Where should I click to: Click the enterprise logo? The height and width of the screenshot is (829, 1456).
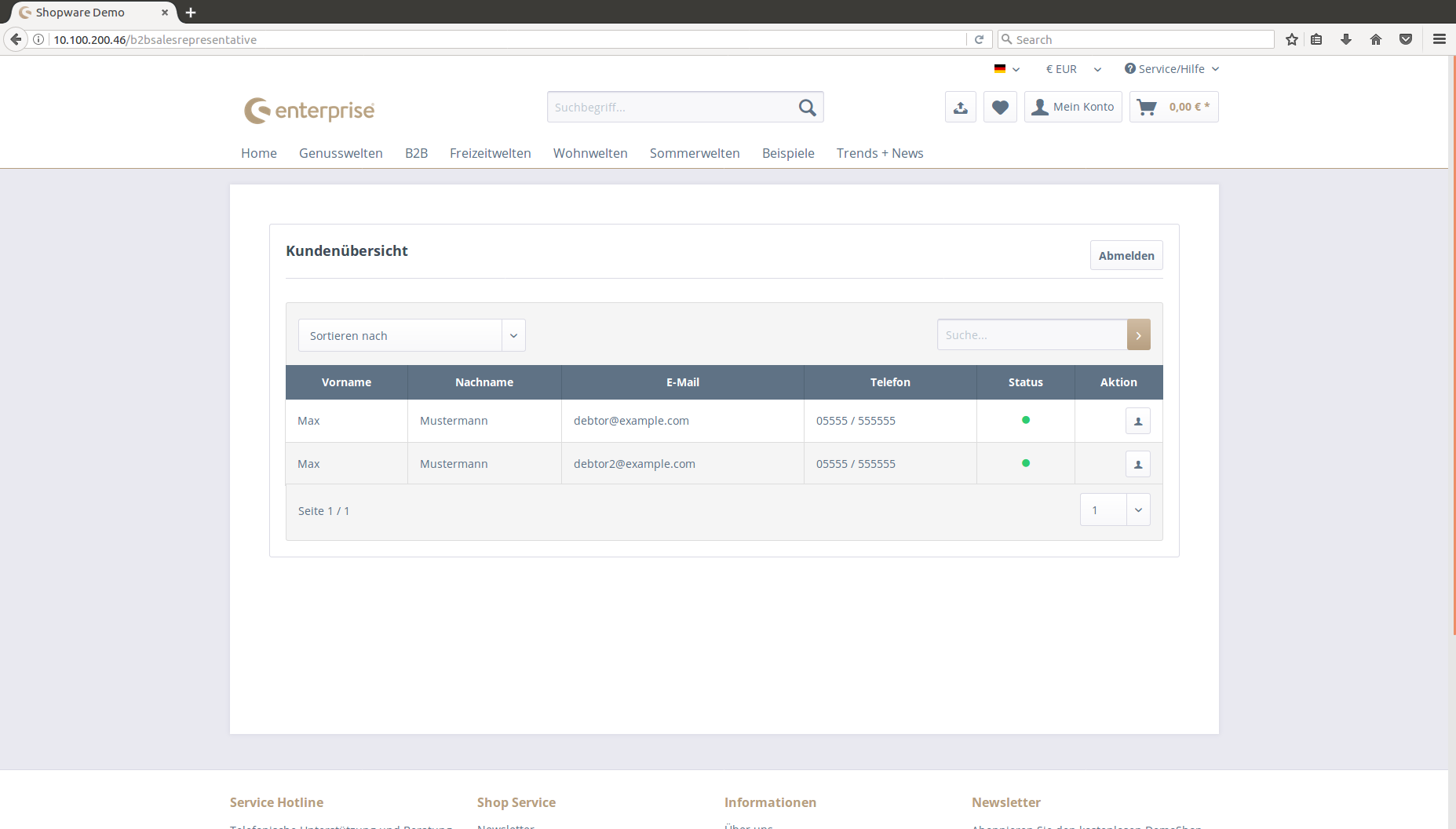(x=309, y=110)
